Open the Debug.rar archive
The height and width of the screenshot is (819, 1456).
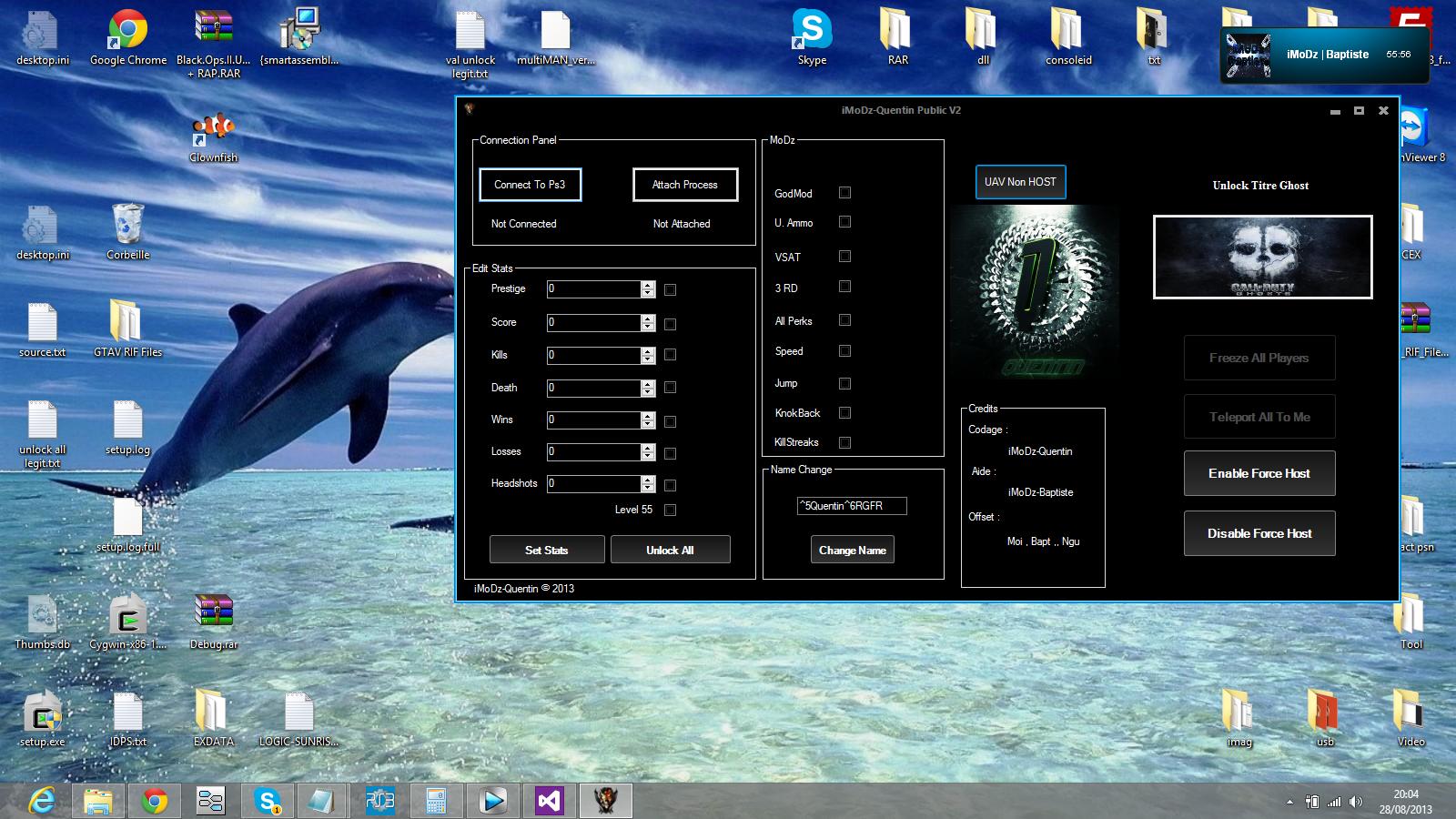pyautogui.click(x=214, y=623)
